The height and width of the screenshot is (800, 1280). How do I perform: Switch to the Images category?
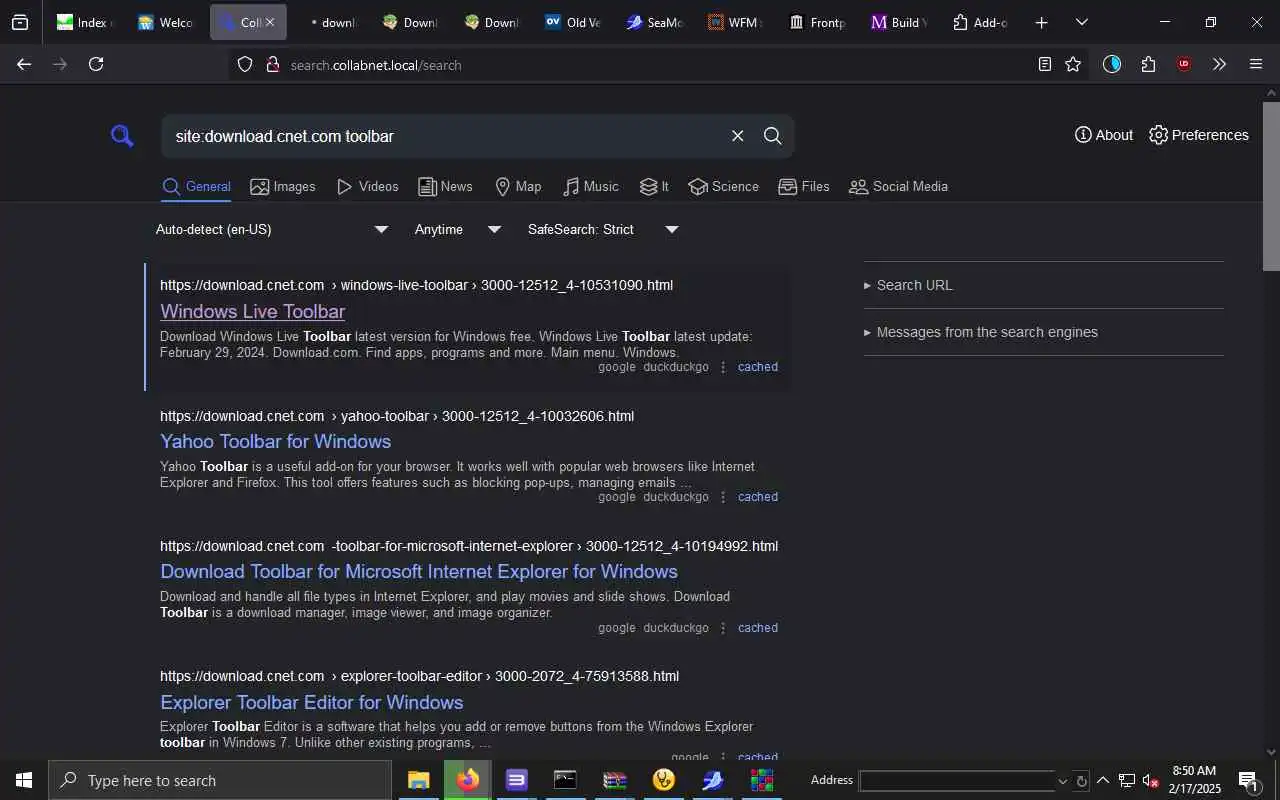click(283, 186)
